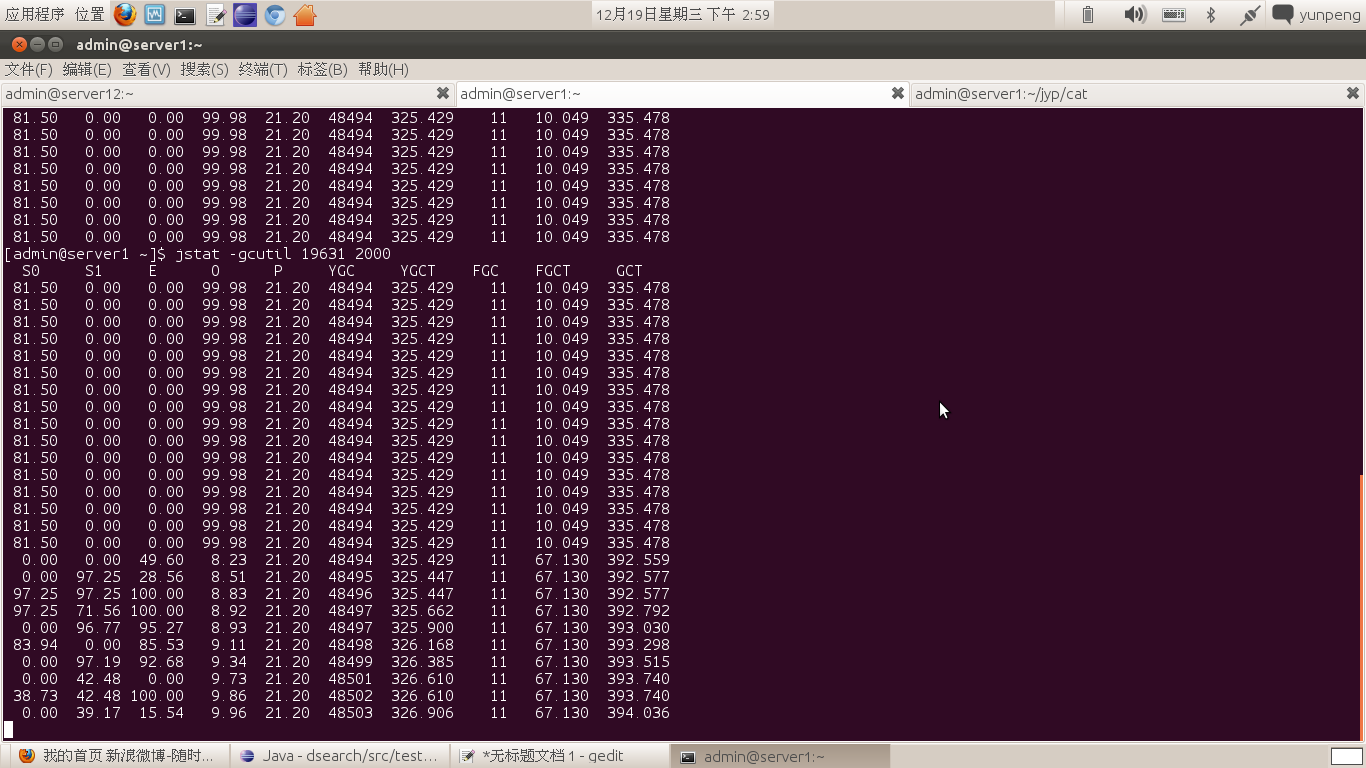1366x768 pixels.
Task: Maximize the terminal window
Action: (55, 45)
